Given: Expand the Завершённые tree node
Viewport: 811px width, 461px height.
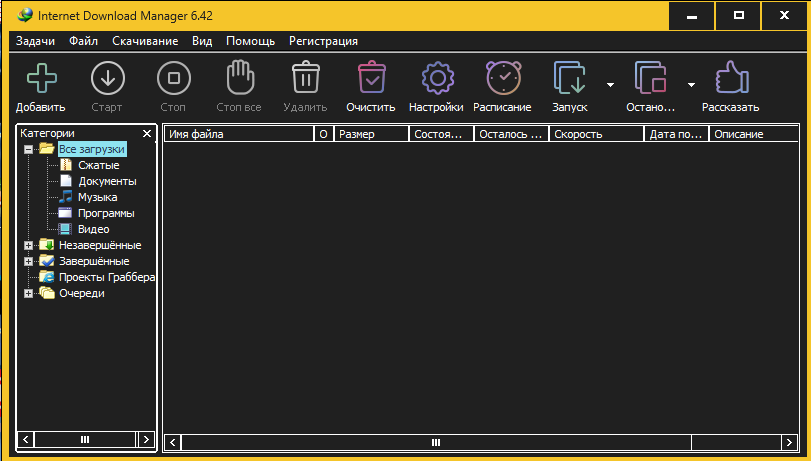Looking at the screenshot, I should [28, 261].
